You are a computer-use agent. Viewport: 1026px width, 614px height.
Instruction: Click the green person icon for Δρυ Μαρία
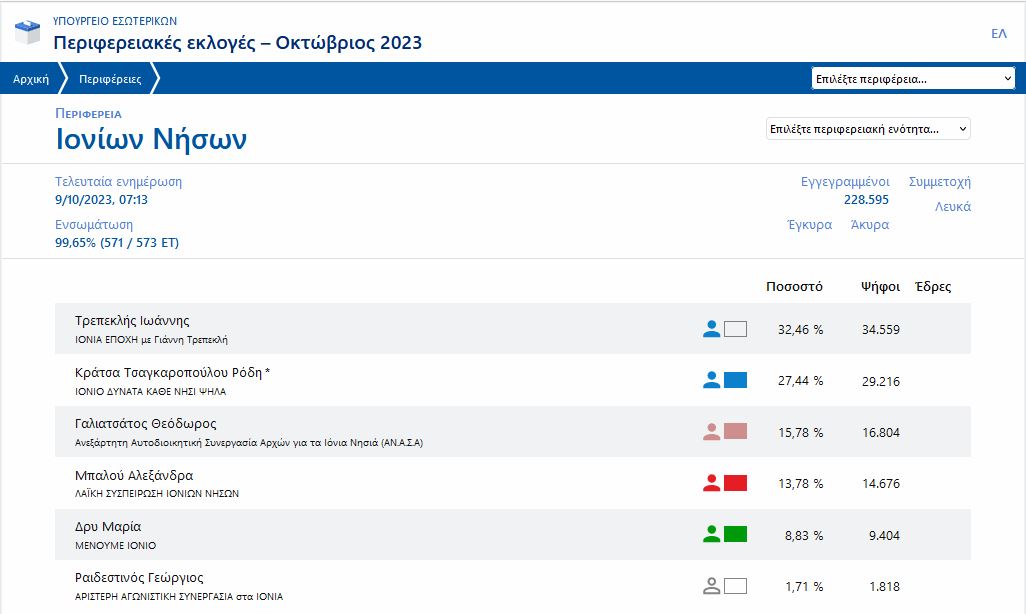(711, 535)
